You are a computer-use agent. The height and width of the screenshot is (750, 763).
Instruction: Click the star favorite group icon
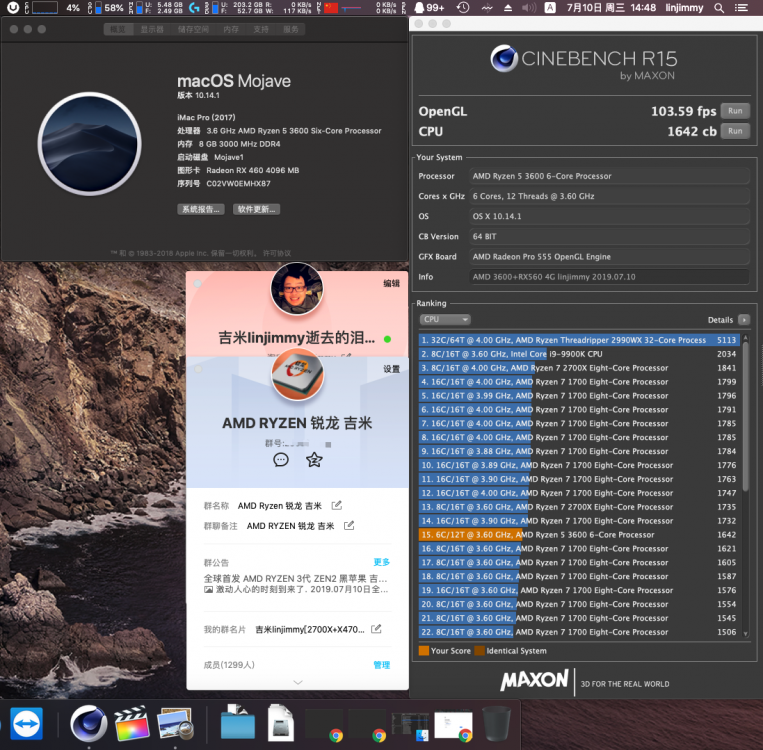[x=314, y=459]
